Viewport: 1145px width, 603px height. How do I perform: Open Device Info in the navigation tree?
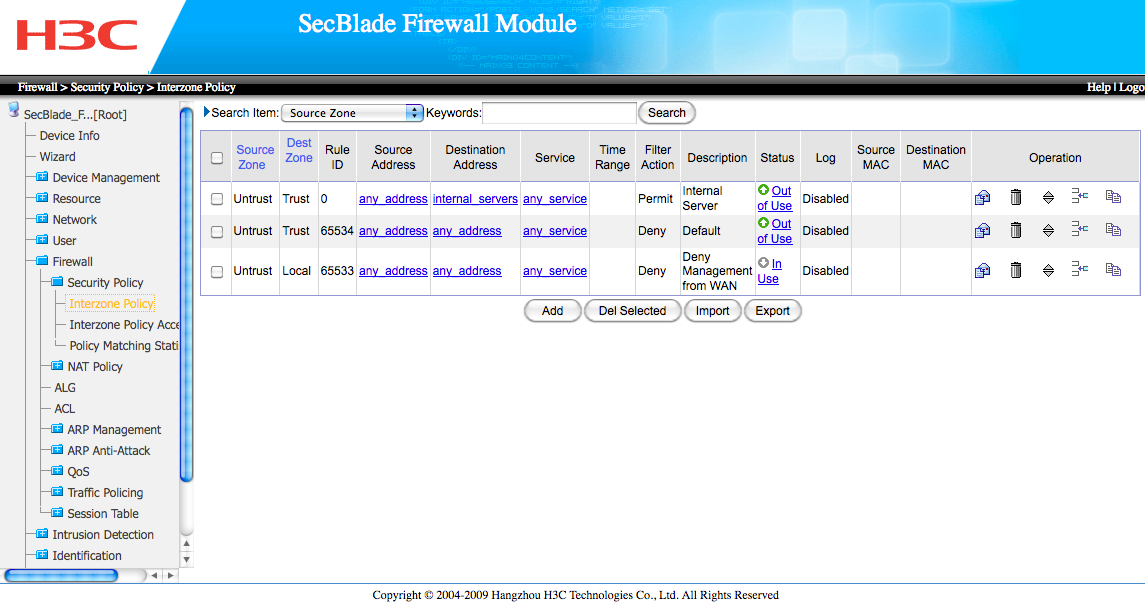tap(69, 136)
